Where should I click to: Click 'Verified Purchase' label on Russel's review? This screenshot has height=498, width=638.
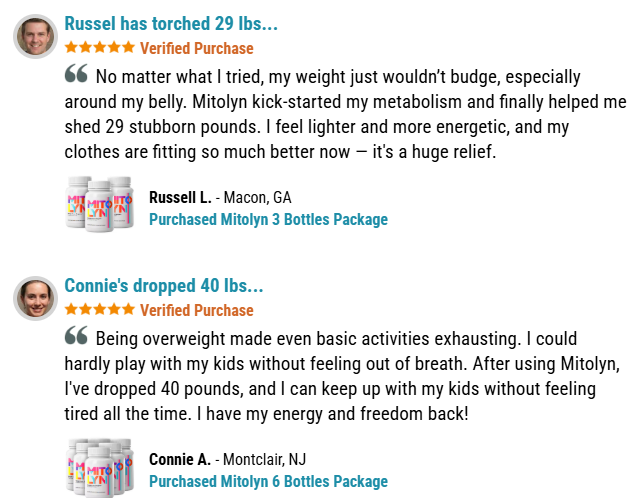coord(197,48)
